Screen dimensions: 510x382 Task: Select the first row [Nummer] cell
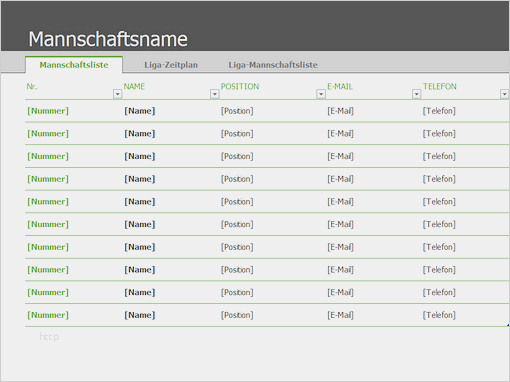48,111
